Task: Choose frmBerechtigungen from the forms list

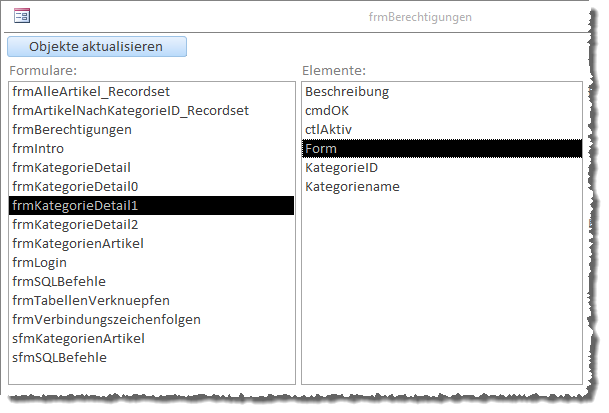Action: click(72, 129)
